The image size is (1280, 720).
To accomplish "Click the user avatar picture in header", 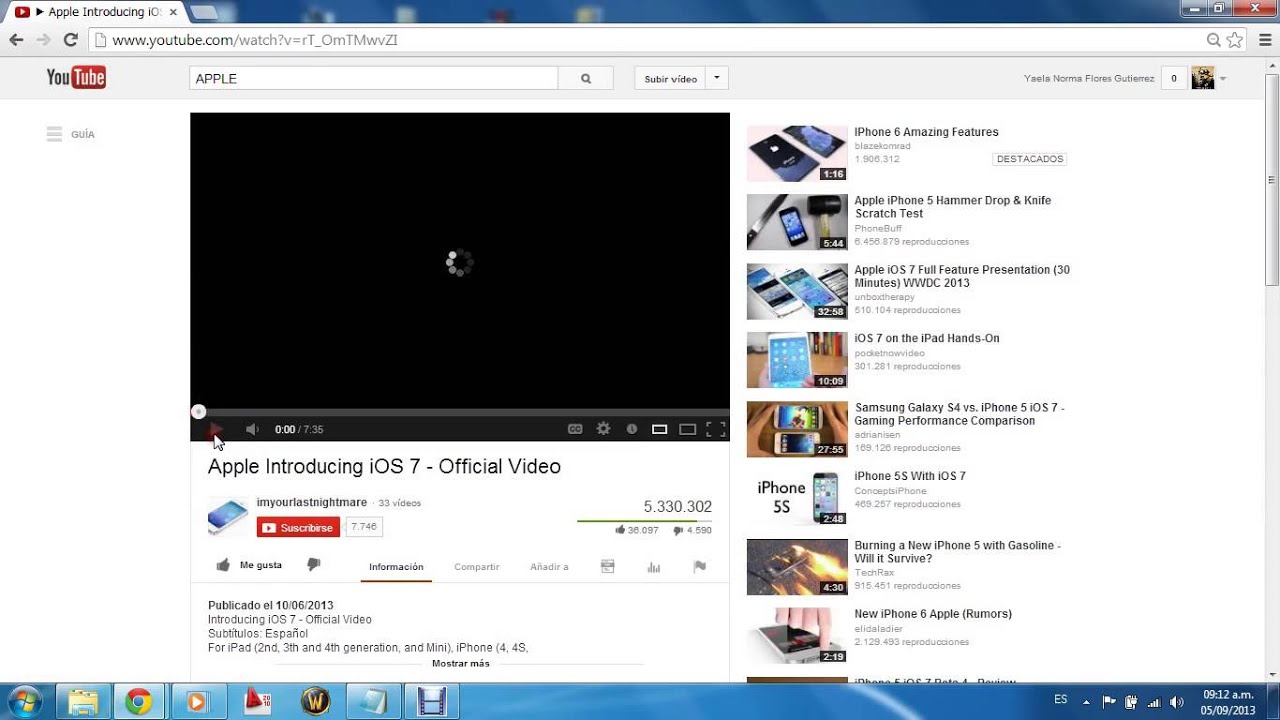I will tap(1203, 78).
